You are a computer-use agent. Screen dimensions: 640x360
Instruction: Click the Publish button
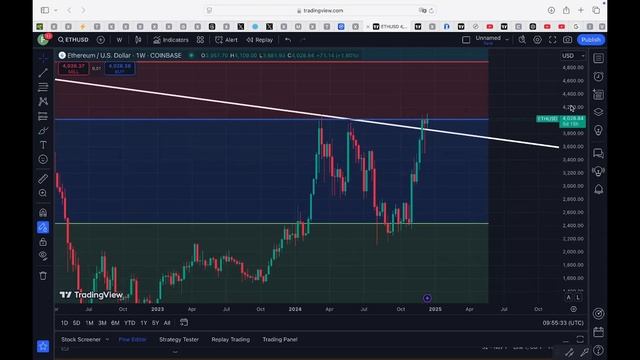tap(591, 40)
